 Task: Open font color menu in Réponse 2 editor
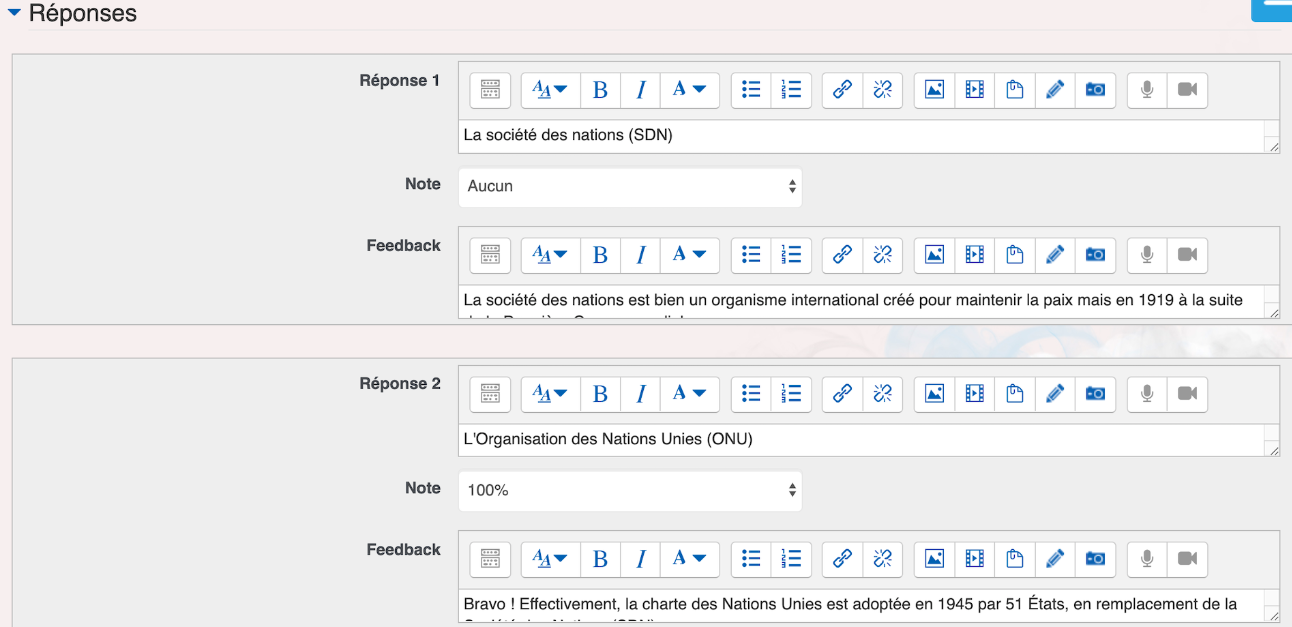click(x=689, y=393)
